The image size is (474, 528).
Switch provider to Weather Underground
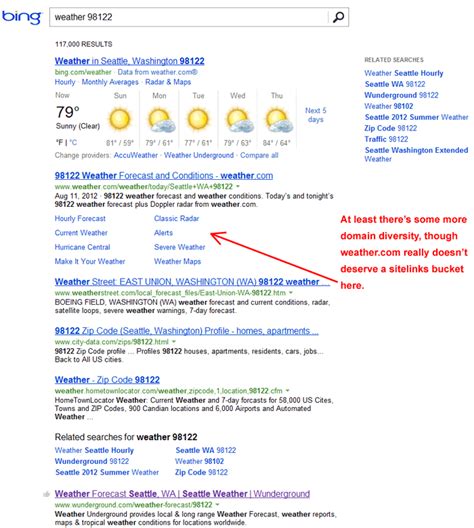pyautogui.click(x=199, y=155)
